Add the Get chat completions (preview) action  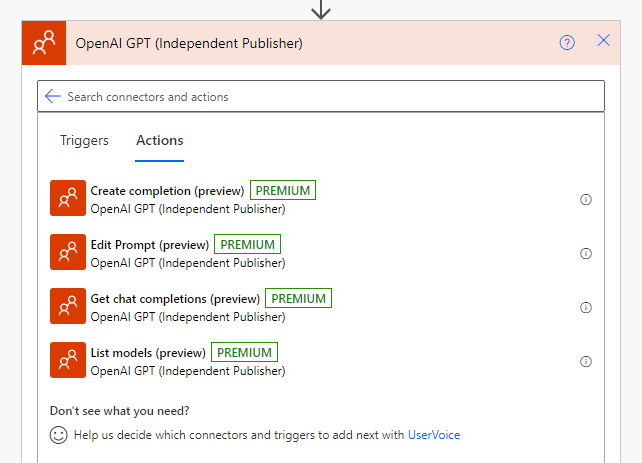[175, 298]
